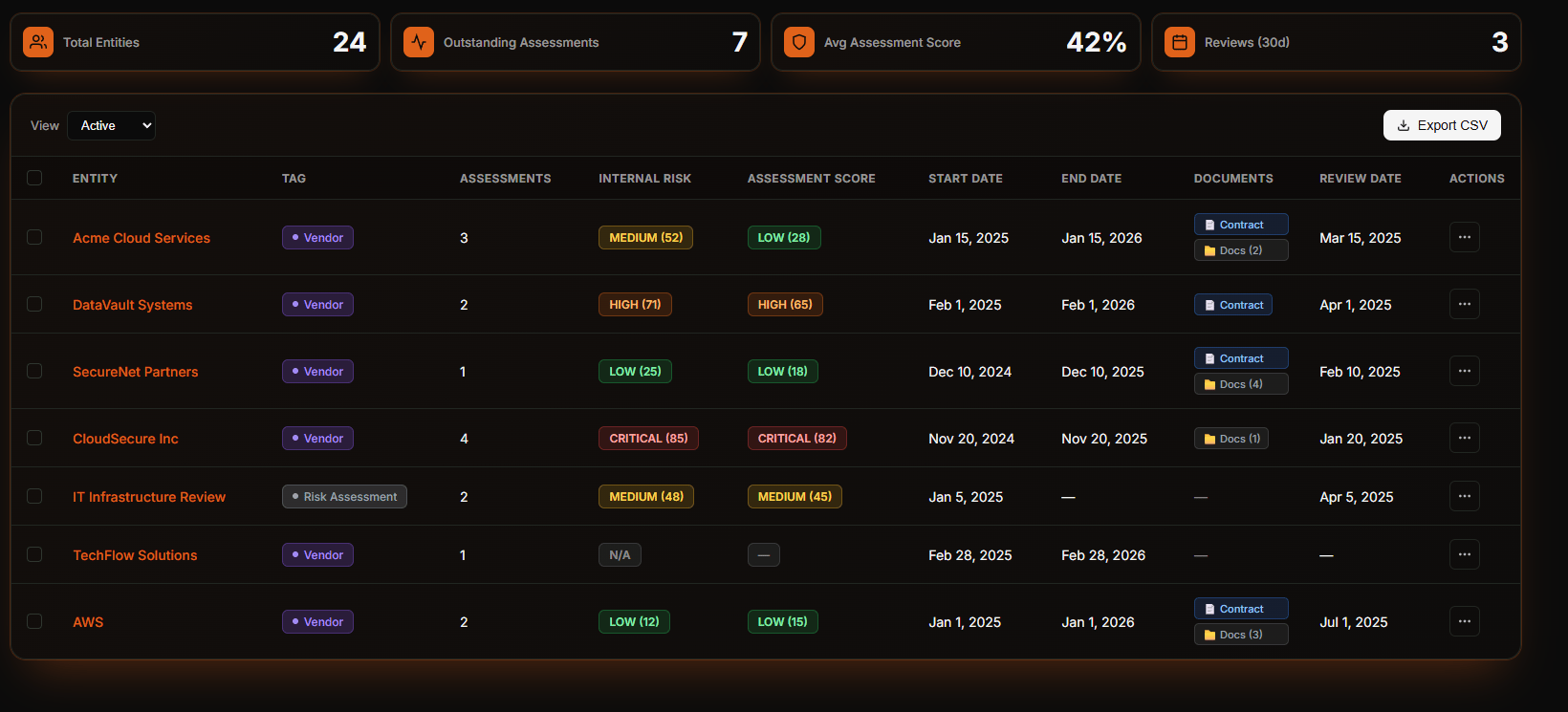Screen dimensions: 1568x712
Task: Check the DataVault Systems row checkbox
Action: click(x=34, y=304)
